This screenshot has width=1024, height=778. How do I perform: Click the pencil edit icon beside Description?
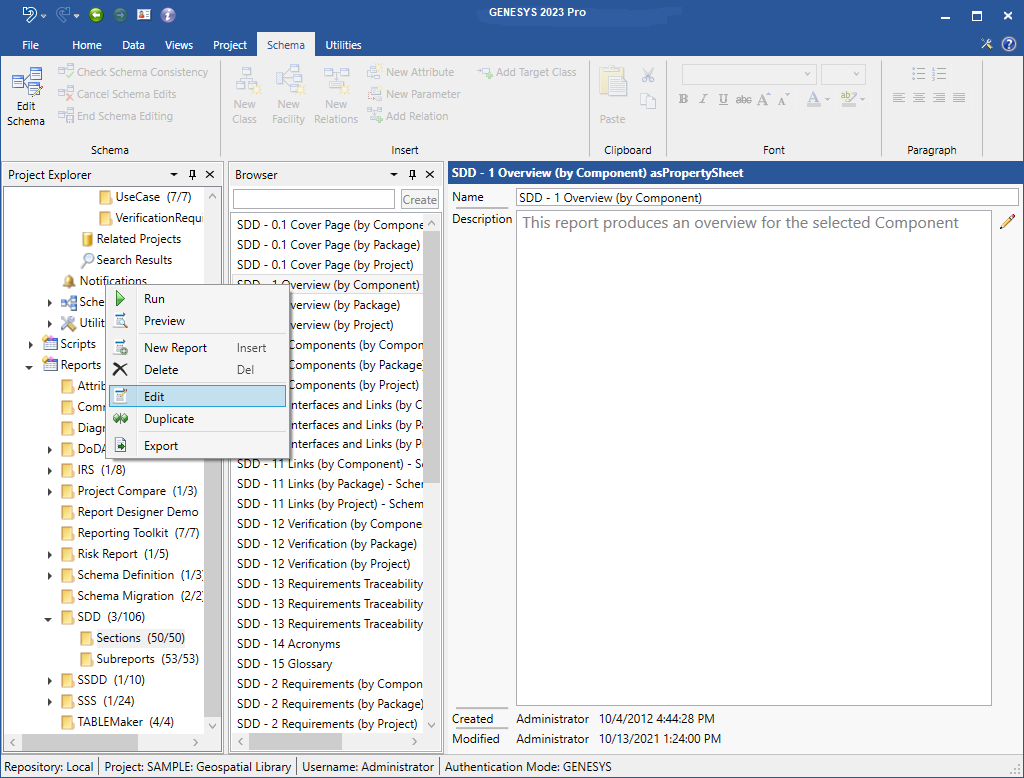pyautogui.click(x=1007, y=222)
